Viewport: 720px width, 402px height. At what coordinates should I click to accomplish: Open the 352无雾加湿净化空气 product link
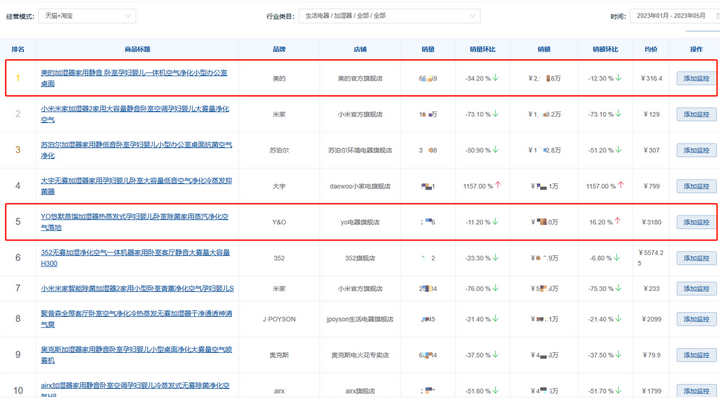[x=135, y=258]
